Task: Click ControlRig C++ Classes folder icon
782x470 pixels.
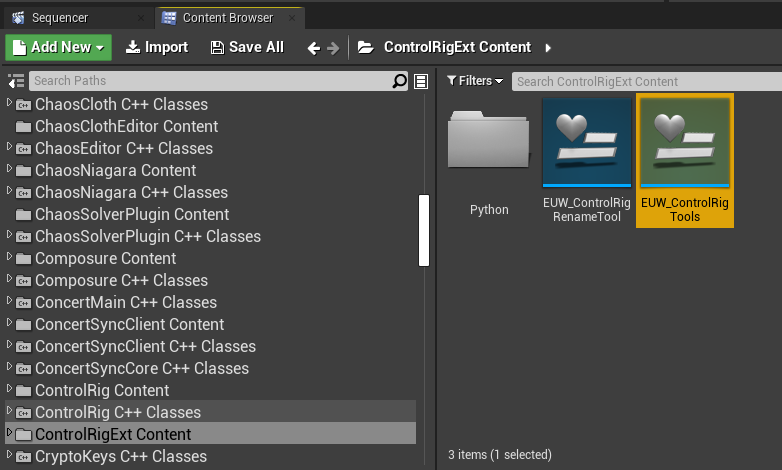Action: tap(23, 413)
